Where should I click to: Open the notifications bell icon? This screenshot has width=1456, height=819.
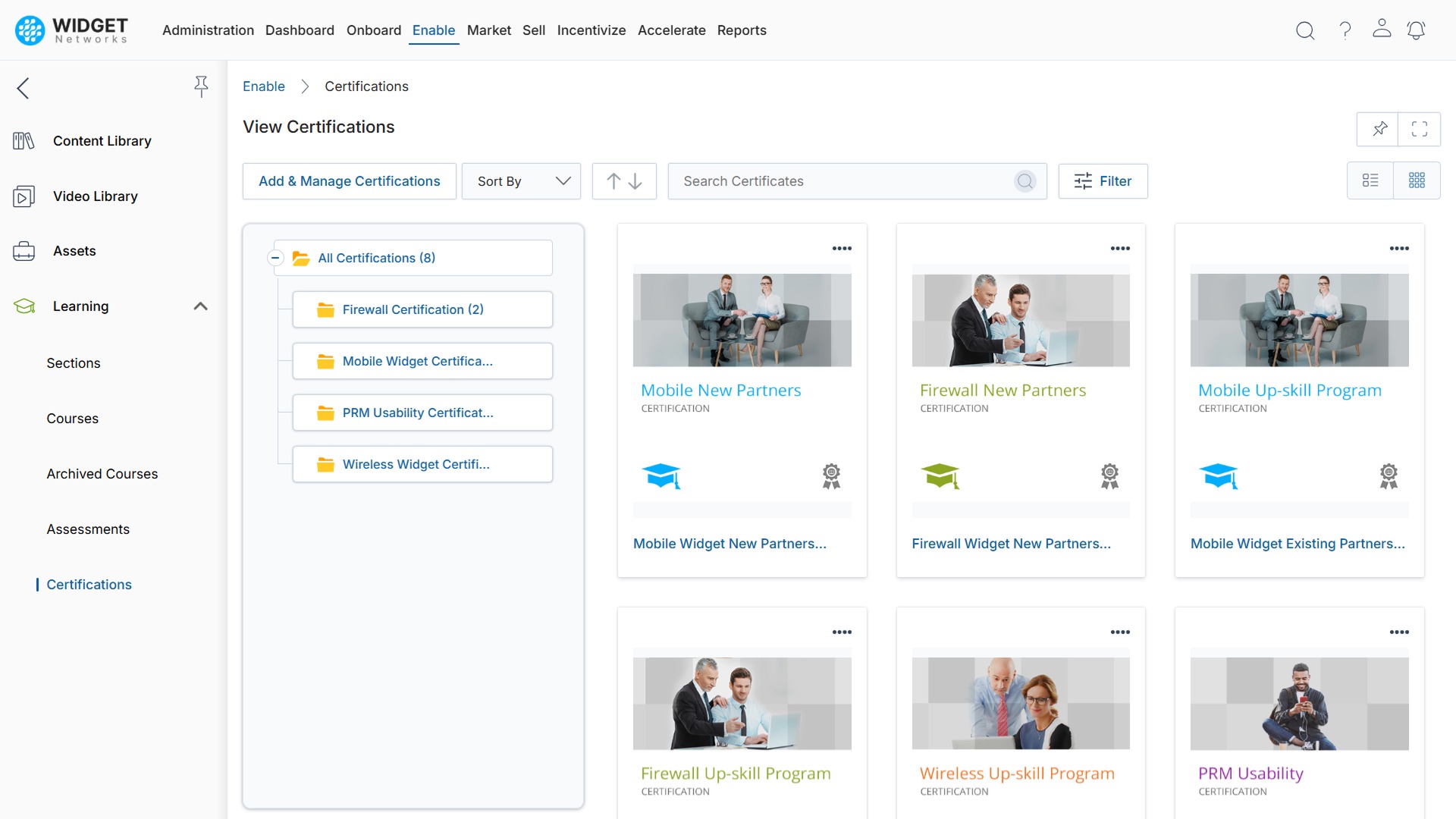(1417, 30)
